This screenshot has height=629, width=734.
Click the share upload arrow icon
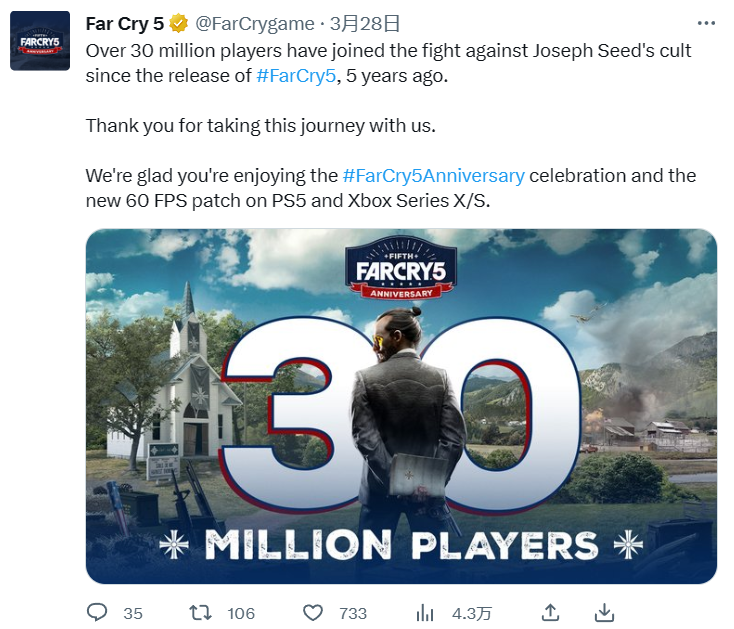tap(550, 612)
